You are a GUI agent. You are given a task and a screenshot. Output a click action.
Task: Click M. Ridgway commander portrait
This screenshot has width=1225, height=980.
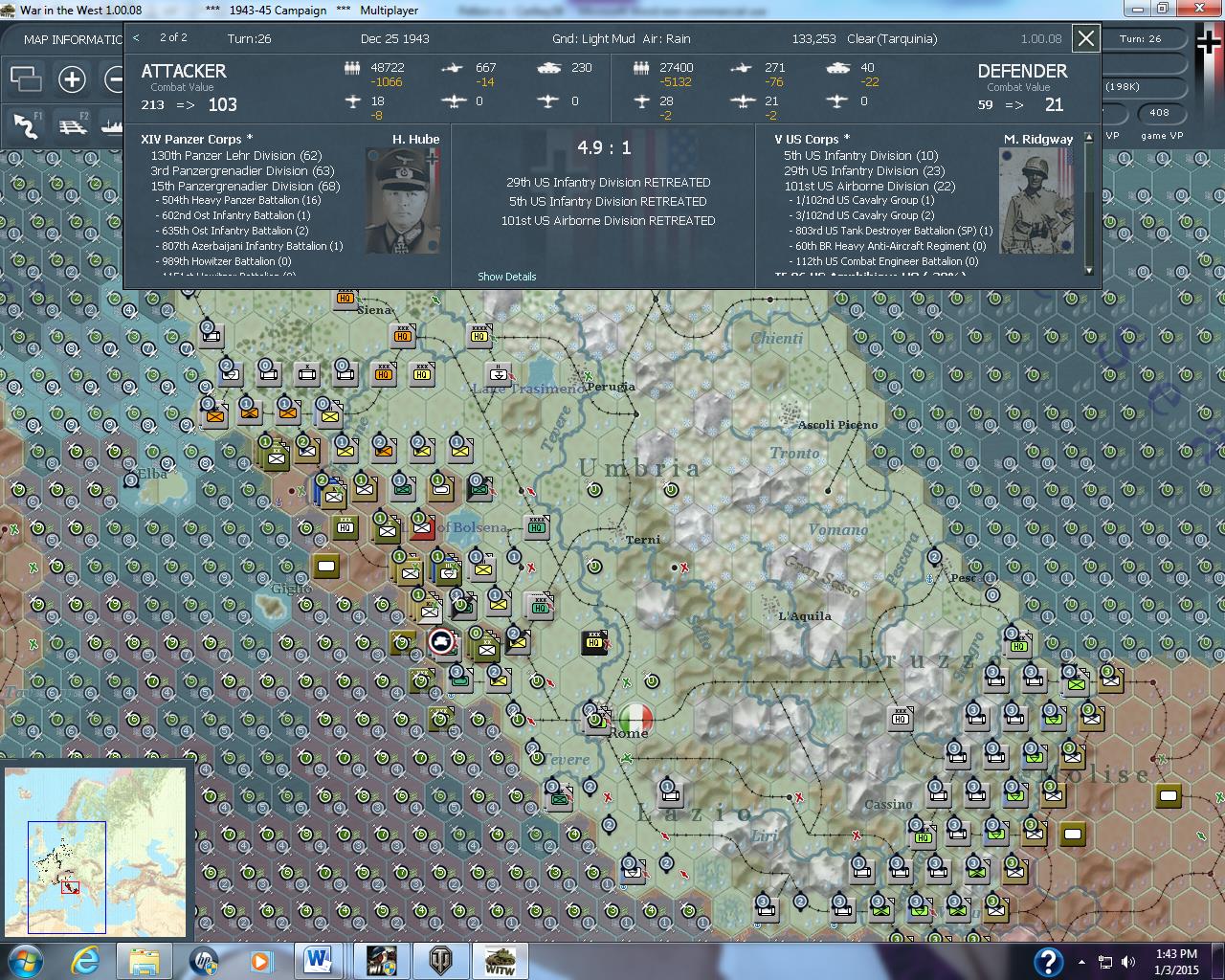[x=1036, y=200]
